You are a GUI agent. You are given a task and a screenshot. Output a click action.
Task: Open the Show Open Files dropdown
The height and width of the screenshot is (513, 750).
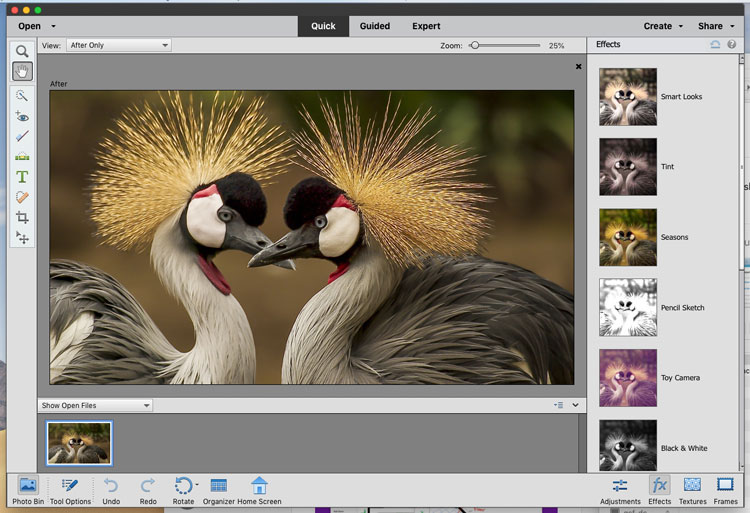pos(95,405)
